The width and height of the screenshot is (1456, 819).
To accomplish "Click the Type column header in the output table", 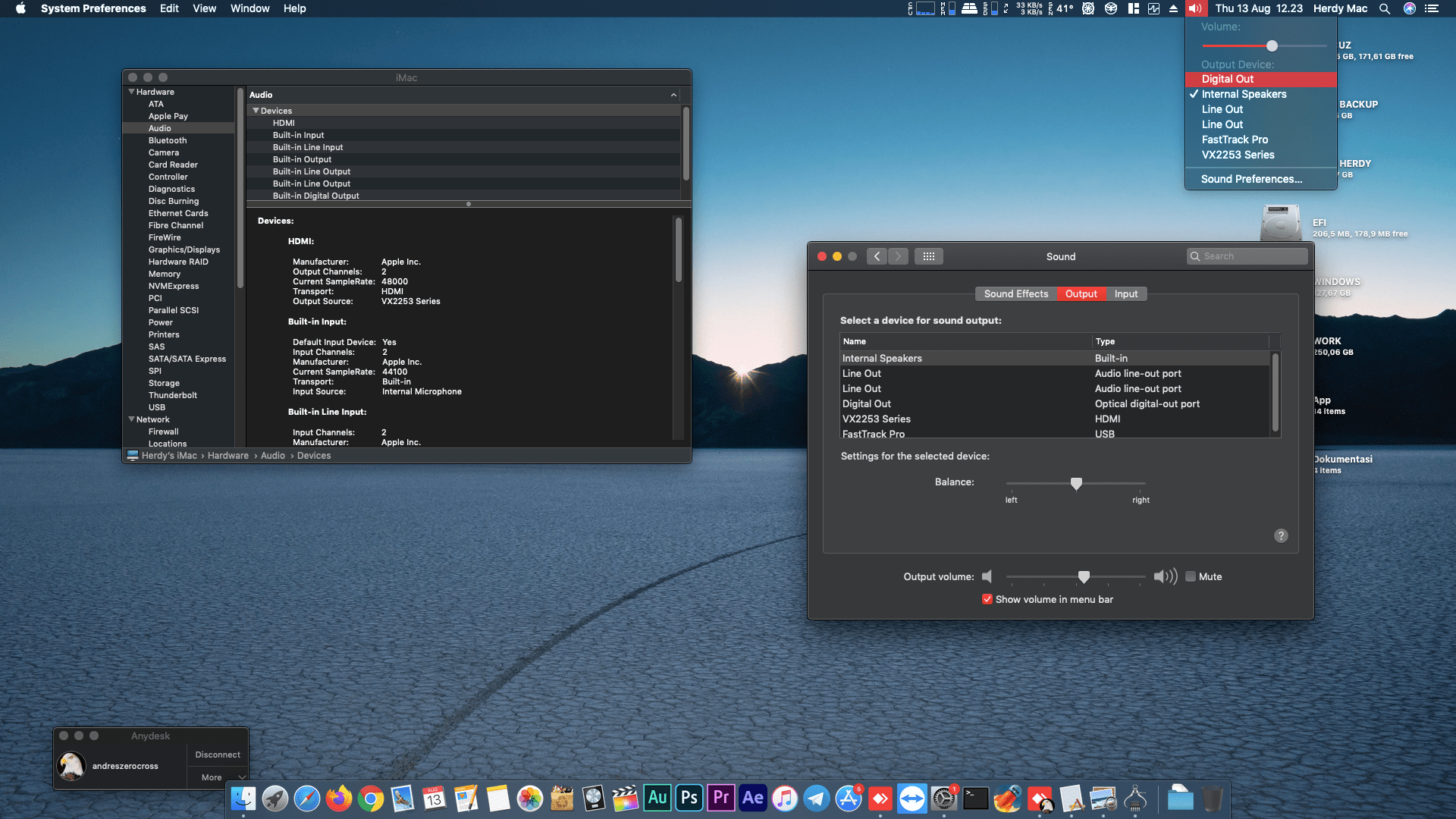I will (1181, 341).
